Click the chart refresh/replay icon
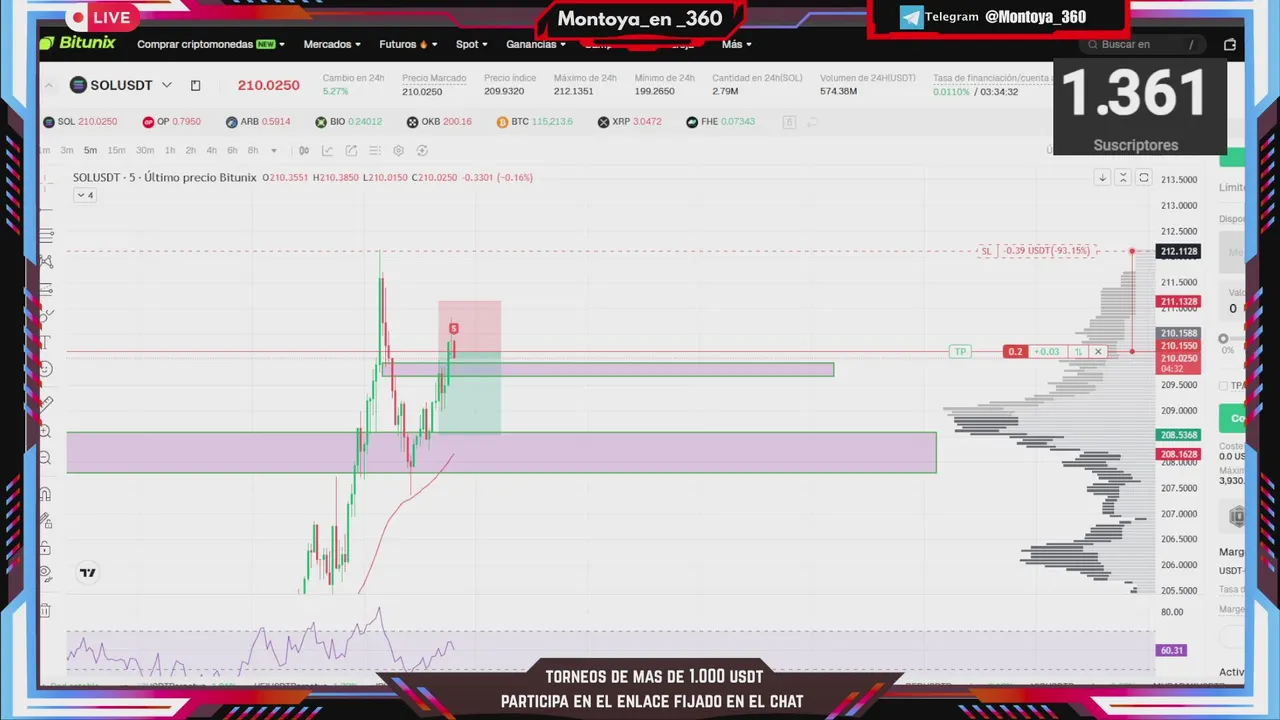1280x720 pixels. (x=422, y=151)
